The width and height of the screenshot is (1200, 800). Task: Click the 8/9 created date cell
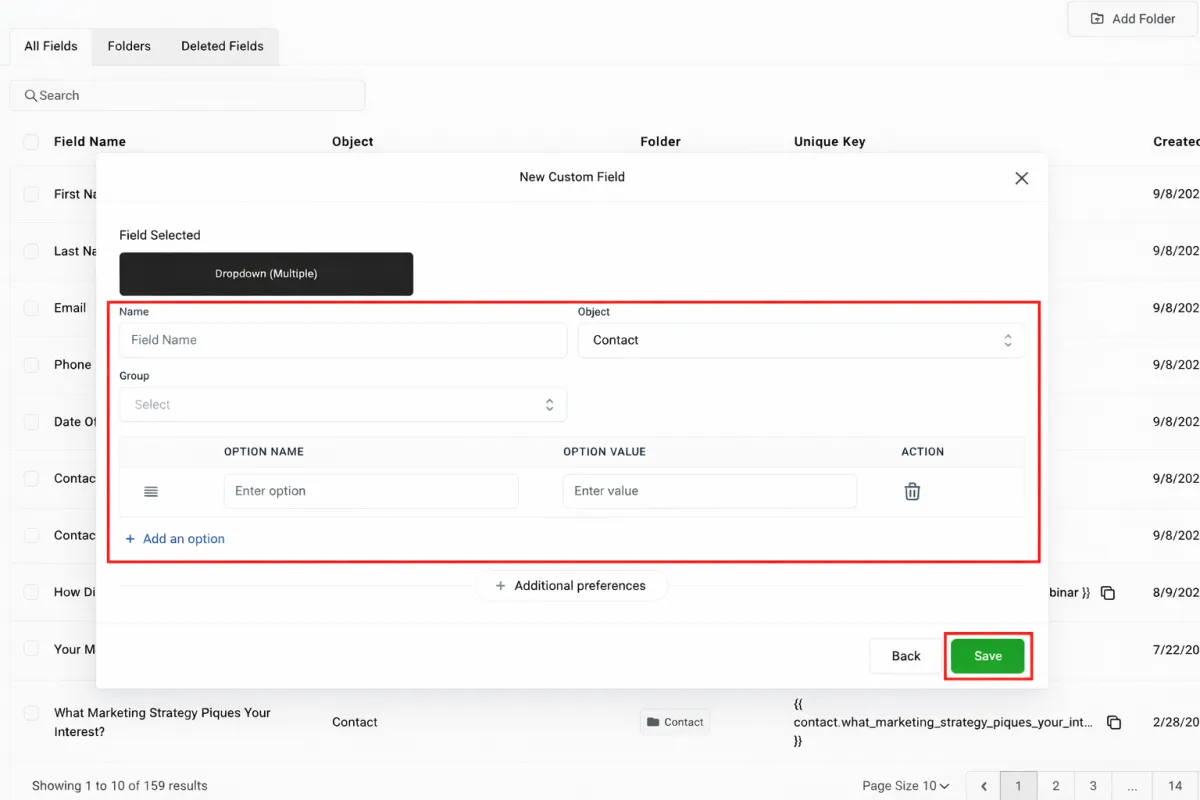(x=1176, y=592)
